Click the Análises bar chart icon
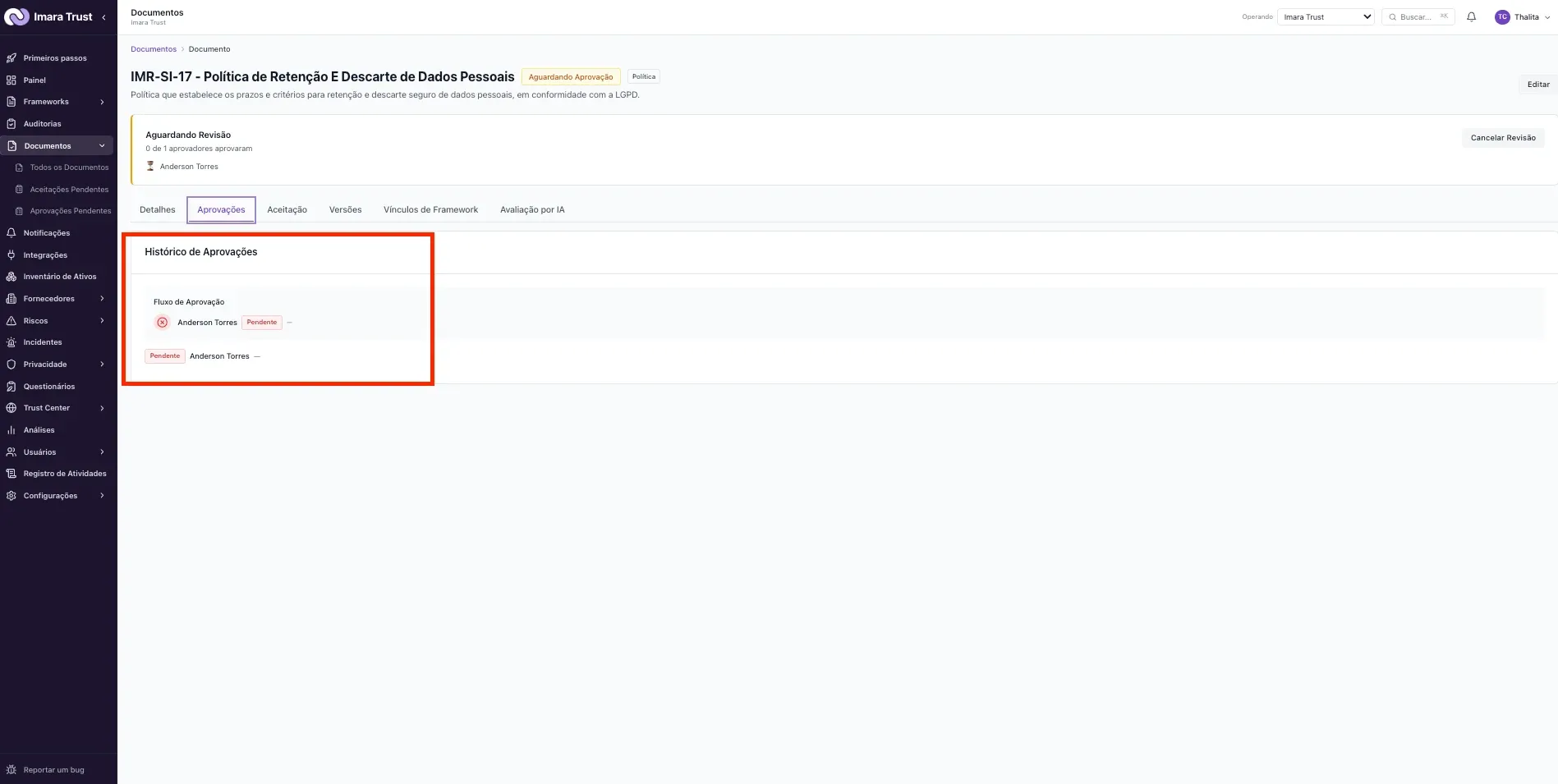The image size is (1558, 784). pyautogui.click(x=11, y=430)
